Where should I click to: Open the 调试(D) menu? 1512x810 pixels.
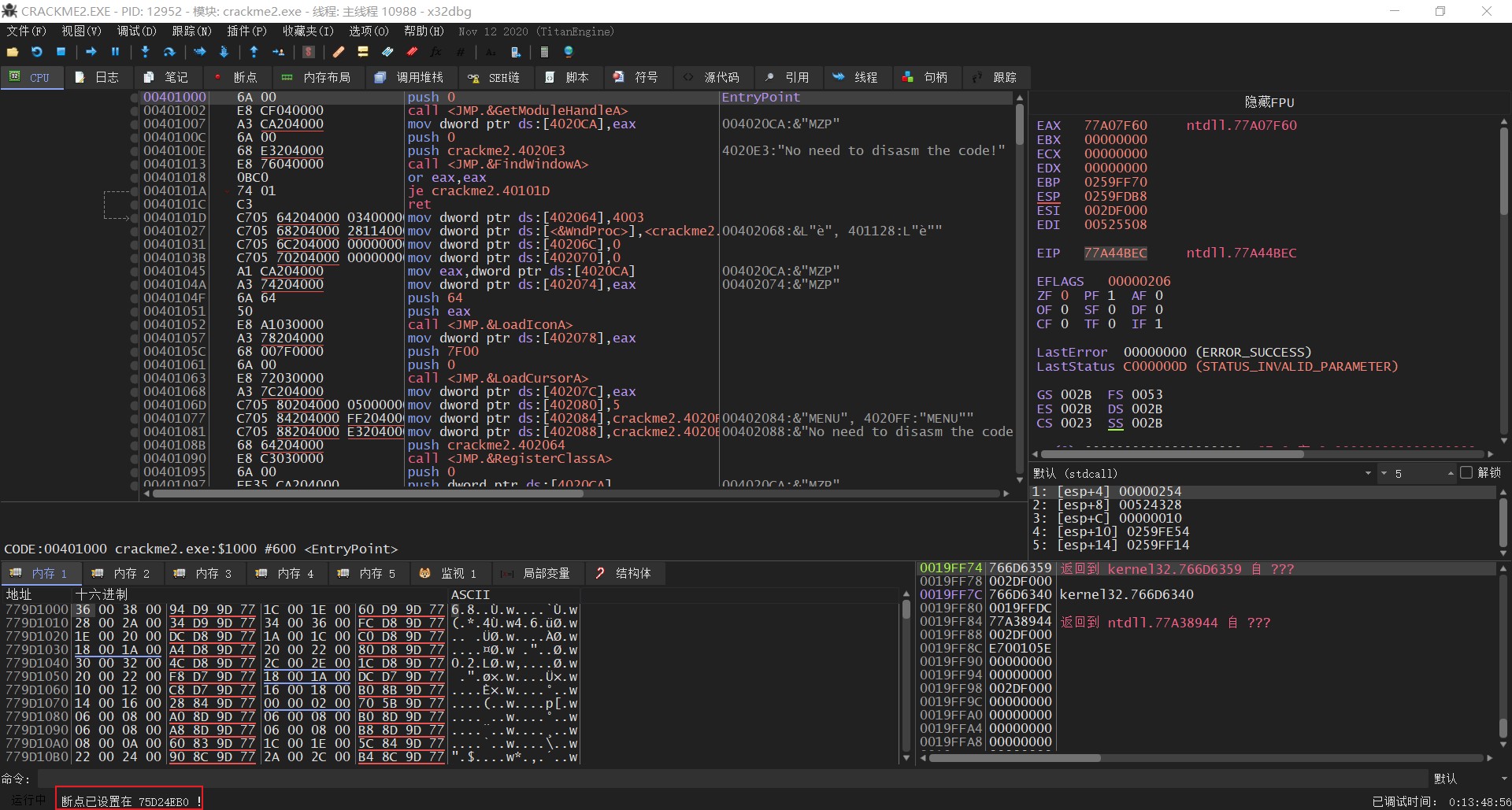tap(136, 31)
